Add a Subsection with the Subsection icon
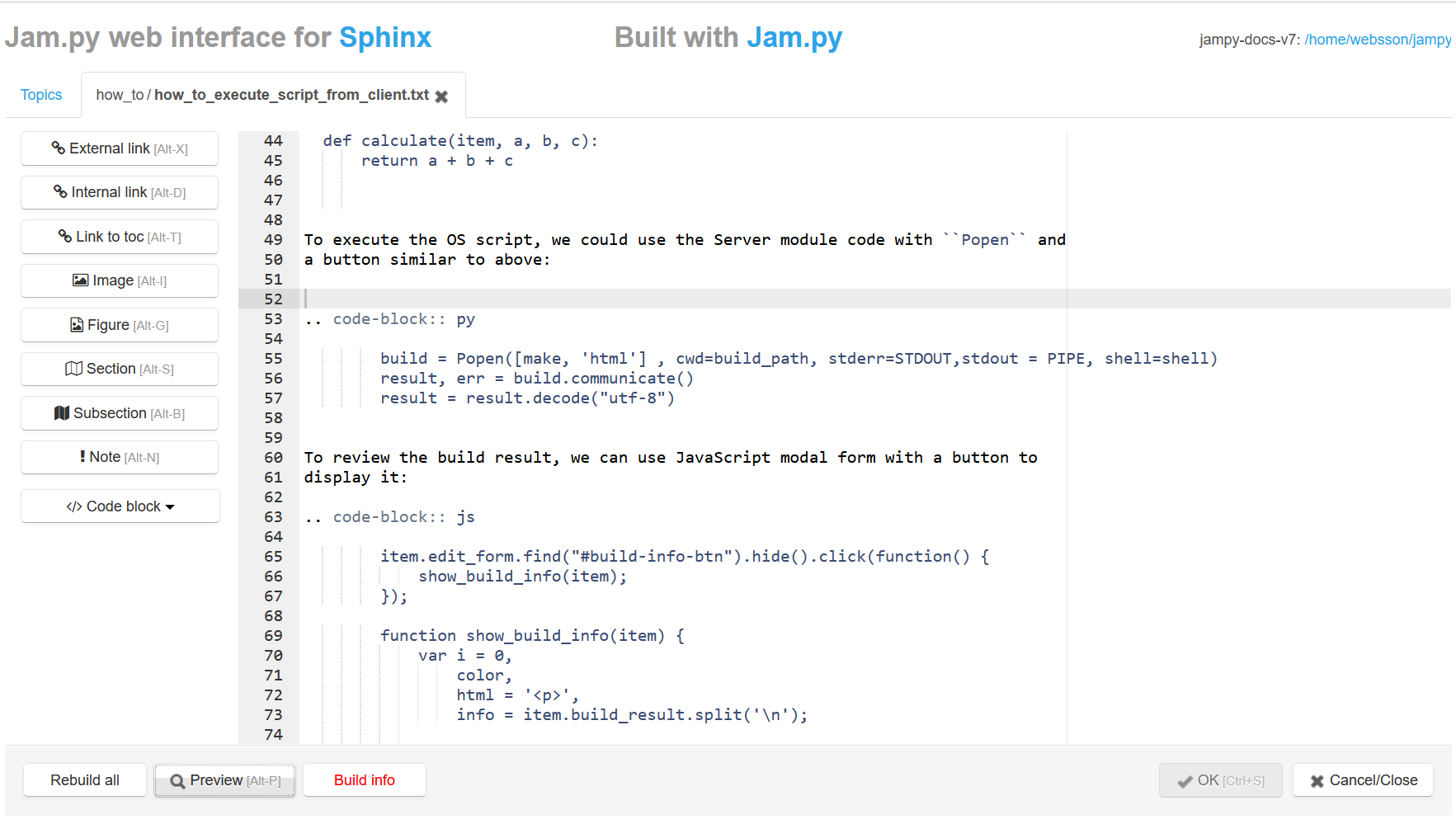This screenshot has height=824, width=1456. click(63, 413)
